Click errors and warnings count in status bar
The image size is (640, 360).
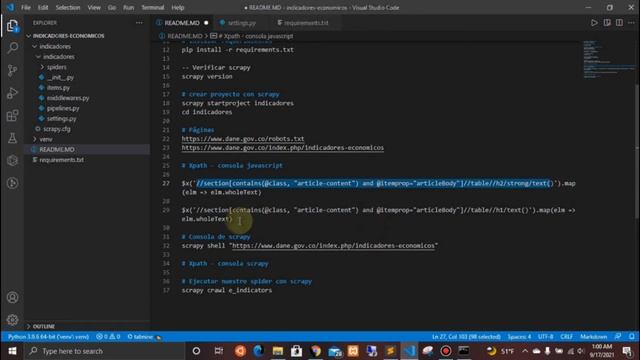pos(108,337)
